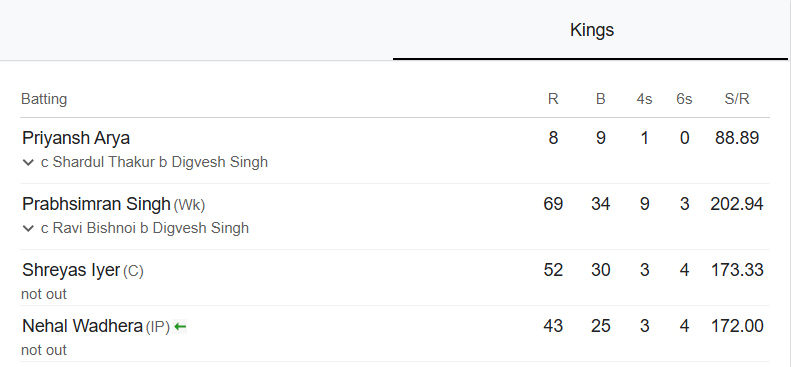Click the B balls column header
Image resolution: width=791 pixels, height=367 pixels.
600,99
